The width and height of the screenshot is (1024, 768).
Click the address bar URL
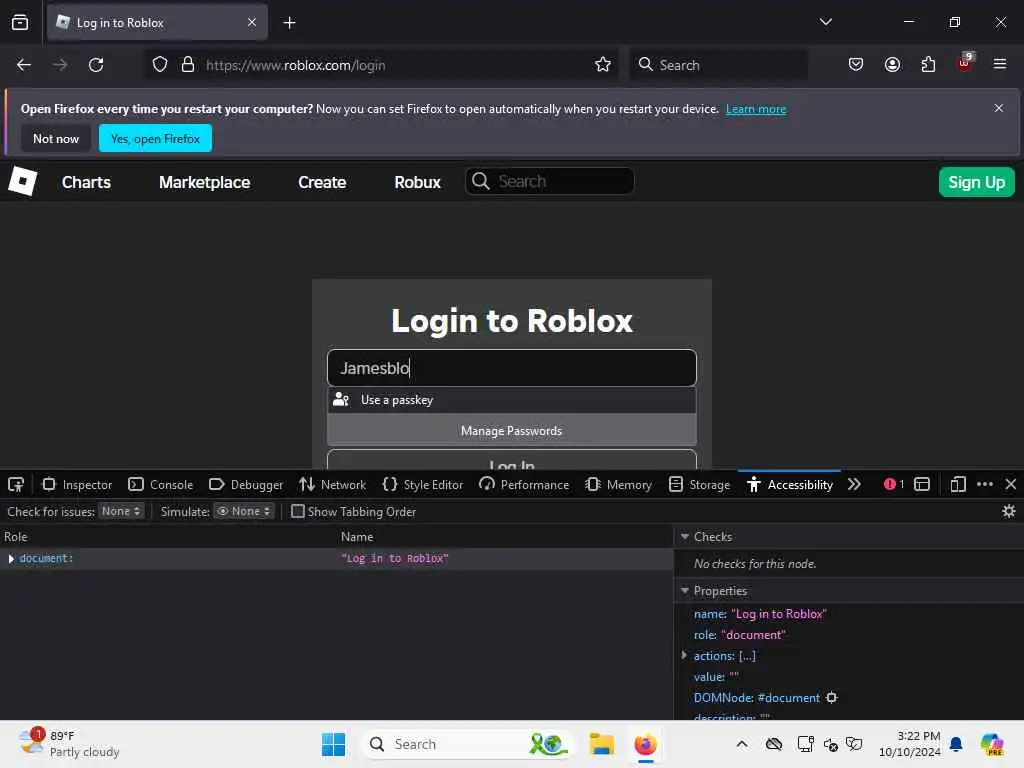tap(295, 65)
